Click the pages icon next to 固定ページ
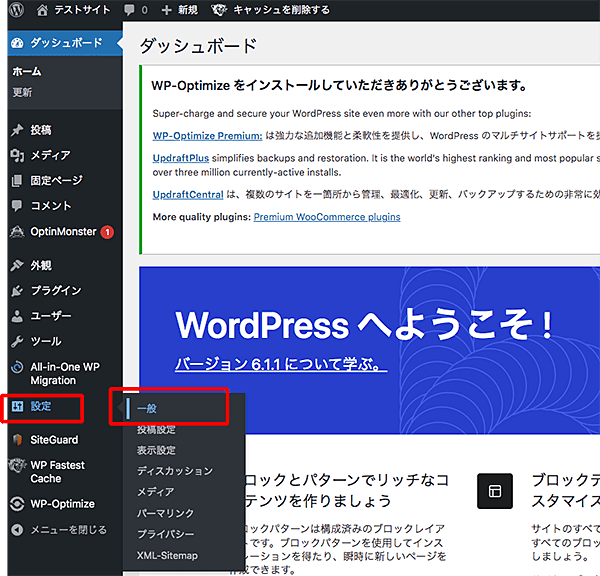The image size is (600, 576). point(17,181)
